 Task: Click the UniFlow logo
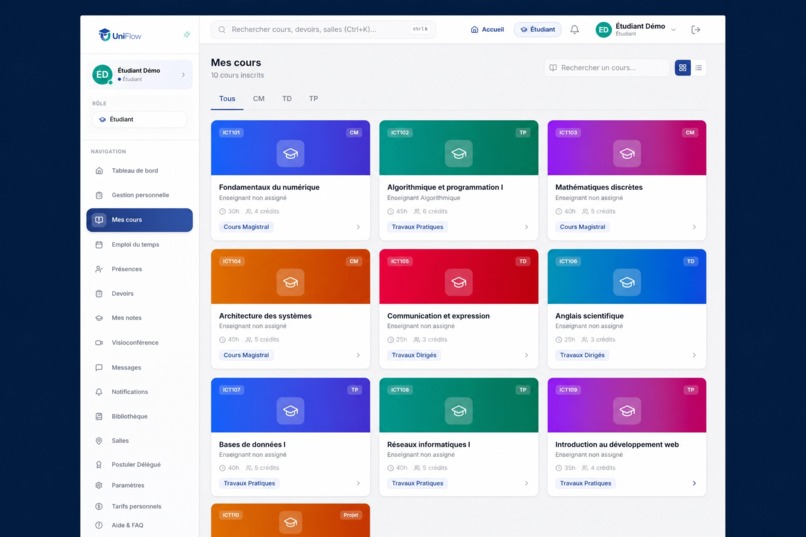[x=120, y=35]
